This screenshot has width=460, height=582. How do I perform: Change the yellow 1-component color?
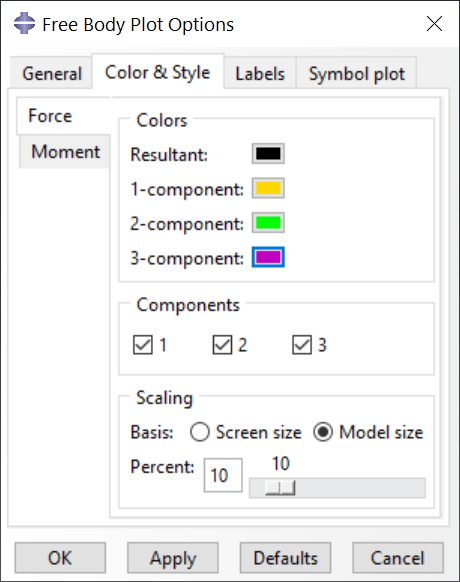[268, 188]
